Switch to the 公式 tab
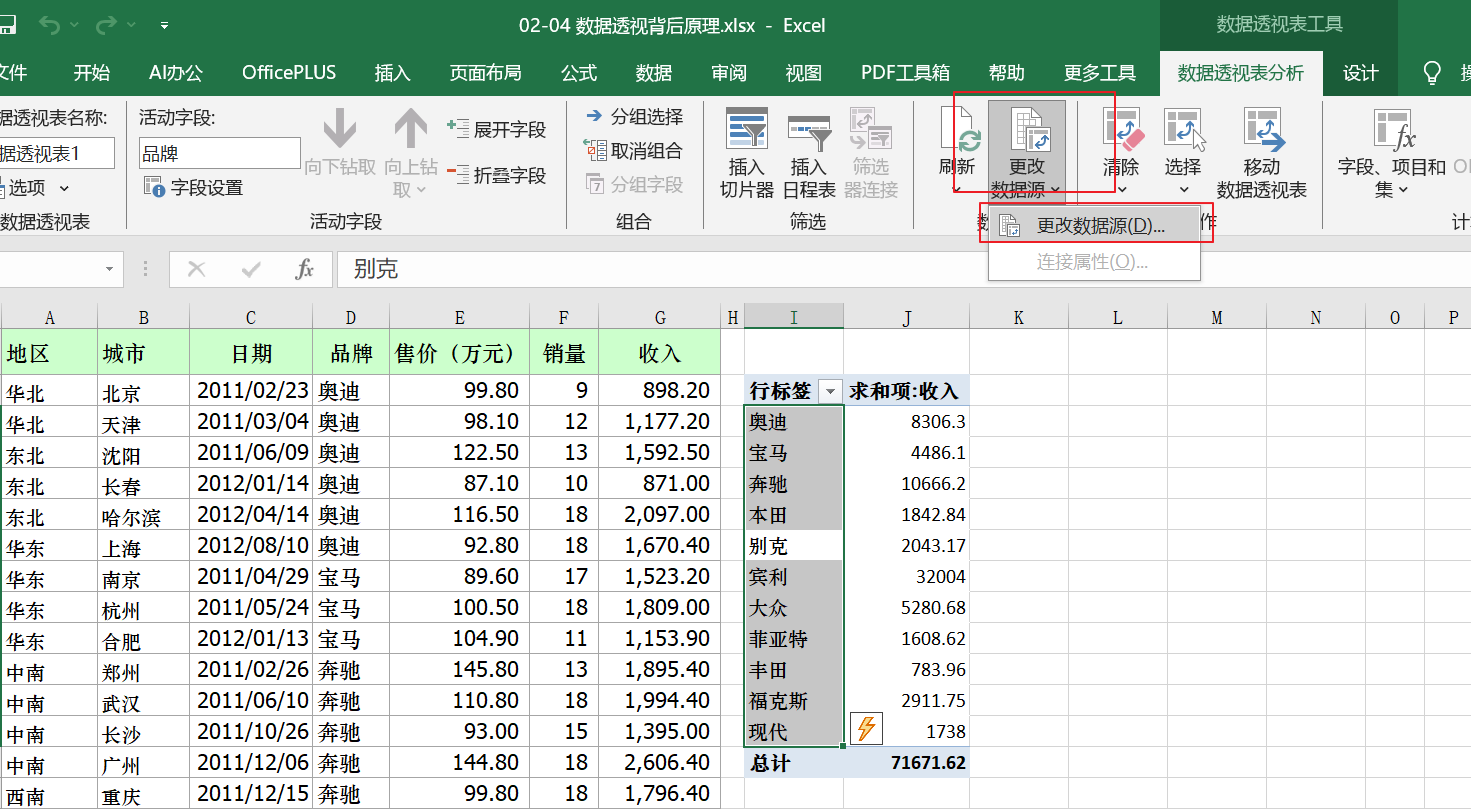Image resolution: width=1471 pixels, height=809 pixels. (579, 72)
